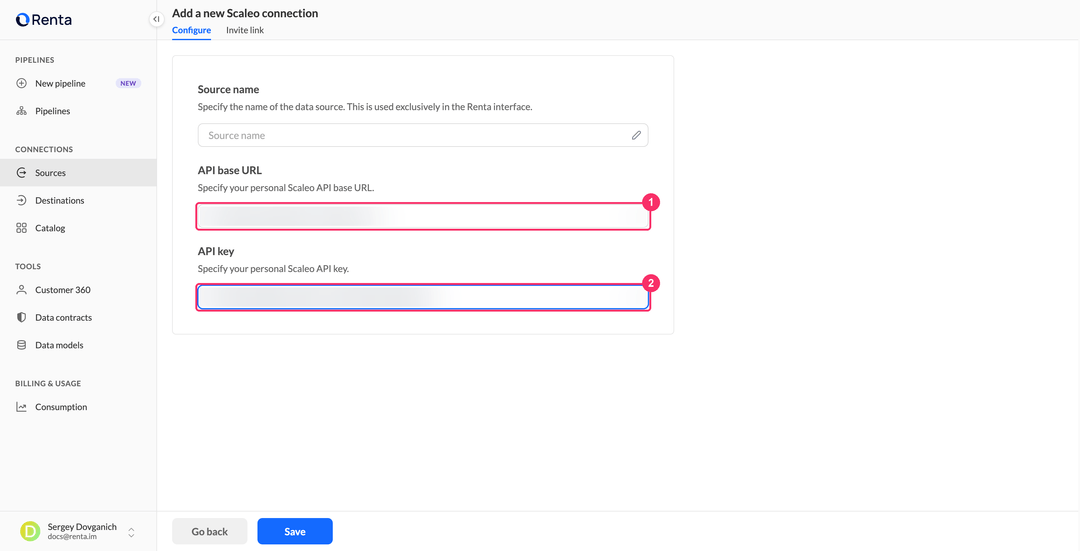Click the Save button

(295, 531)
